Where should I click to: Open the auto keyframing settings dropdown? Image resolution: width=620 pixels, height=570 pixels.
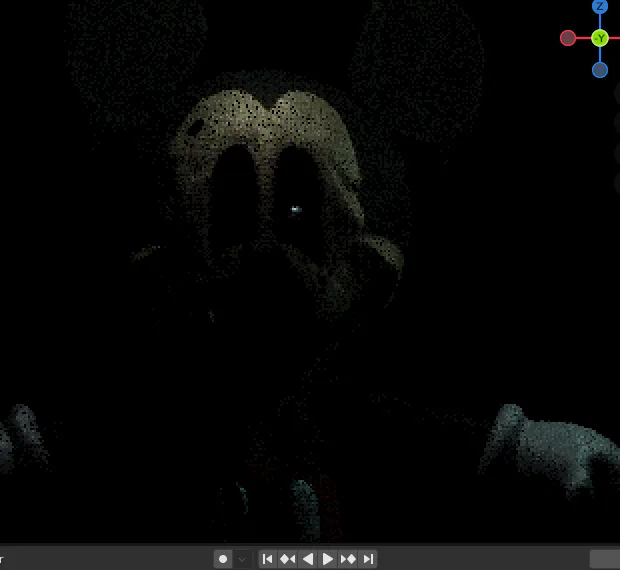[242, 559]
